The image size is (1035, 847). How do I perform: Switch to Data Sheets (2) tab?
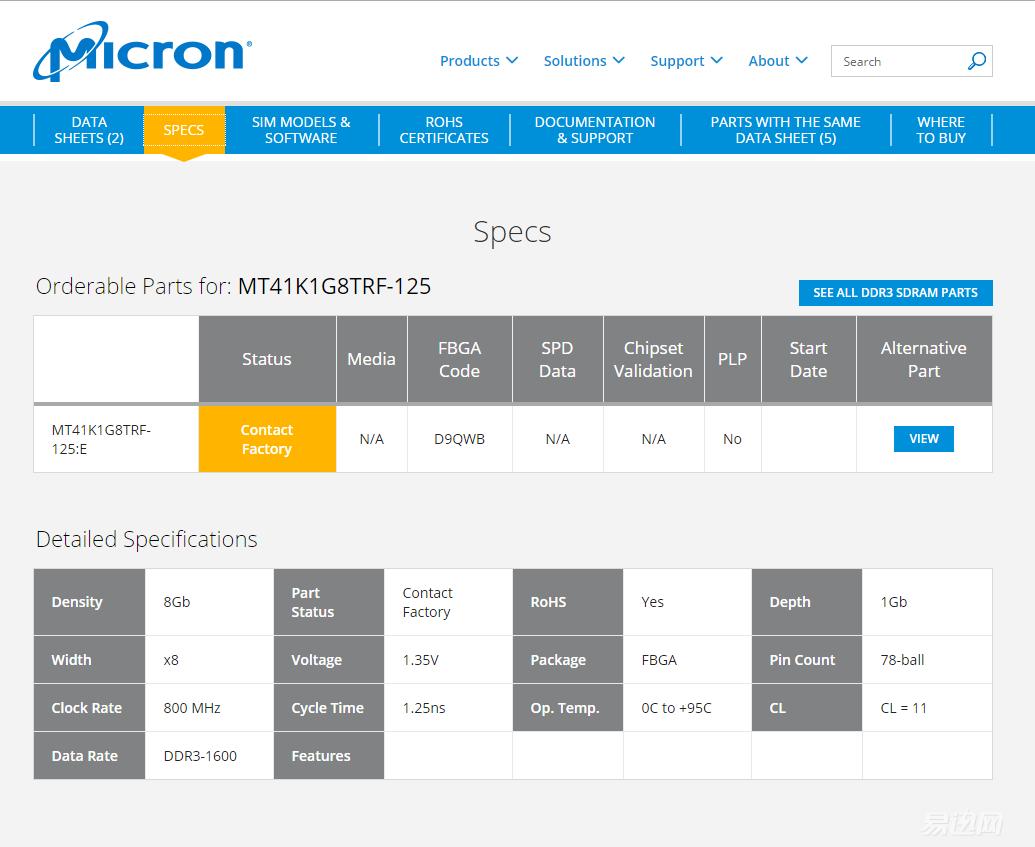tap(89, 130)
